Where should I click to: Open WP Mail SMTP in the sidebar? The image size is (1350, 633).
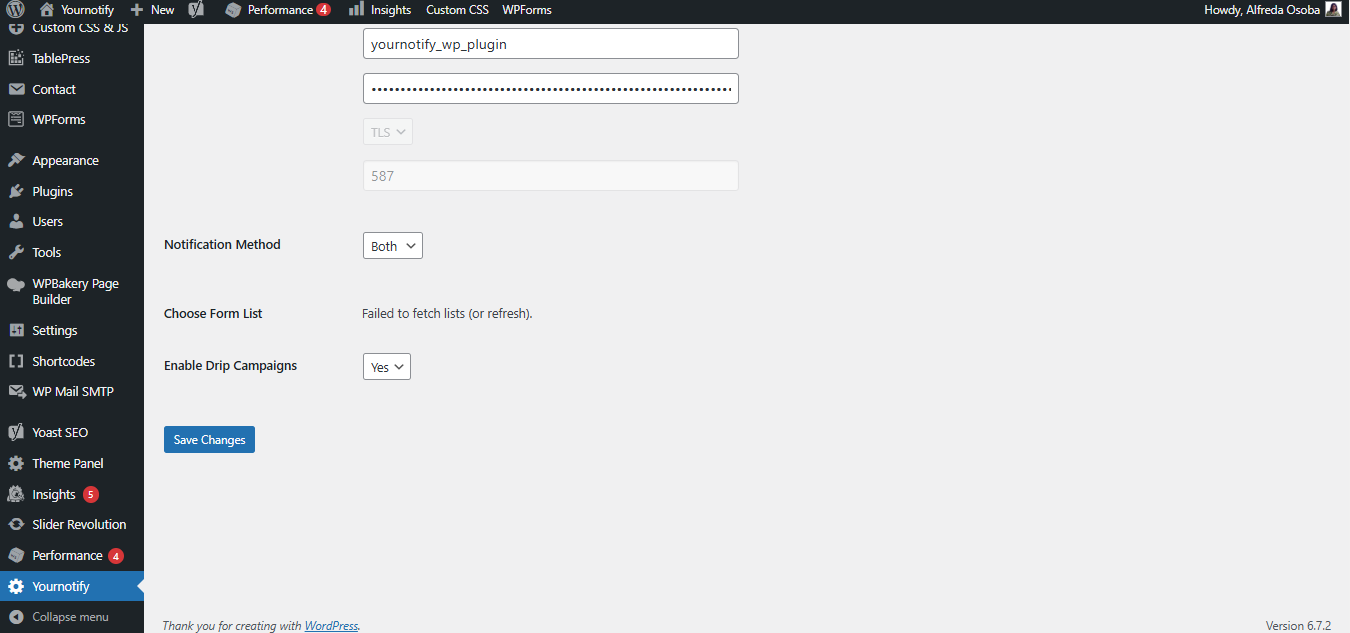[x=73, y=391]
